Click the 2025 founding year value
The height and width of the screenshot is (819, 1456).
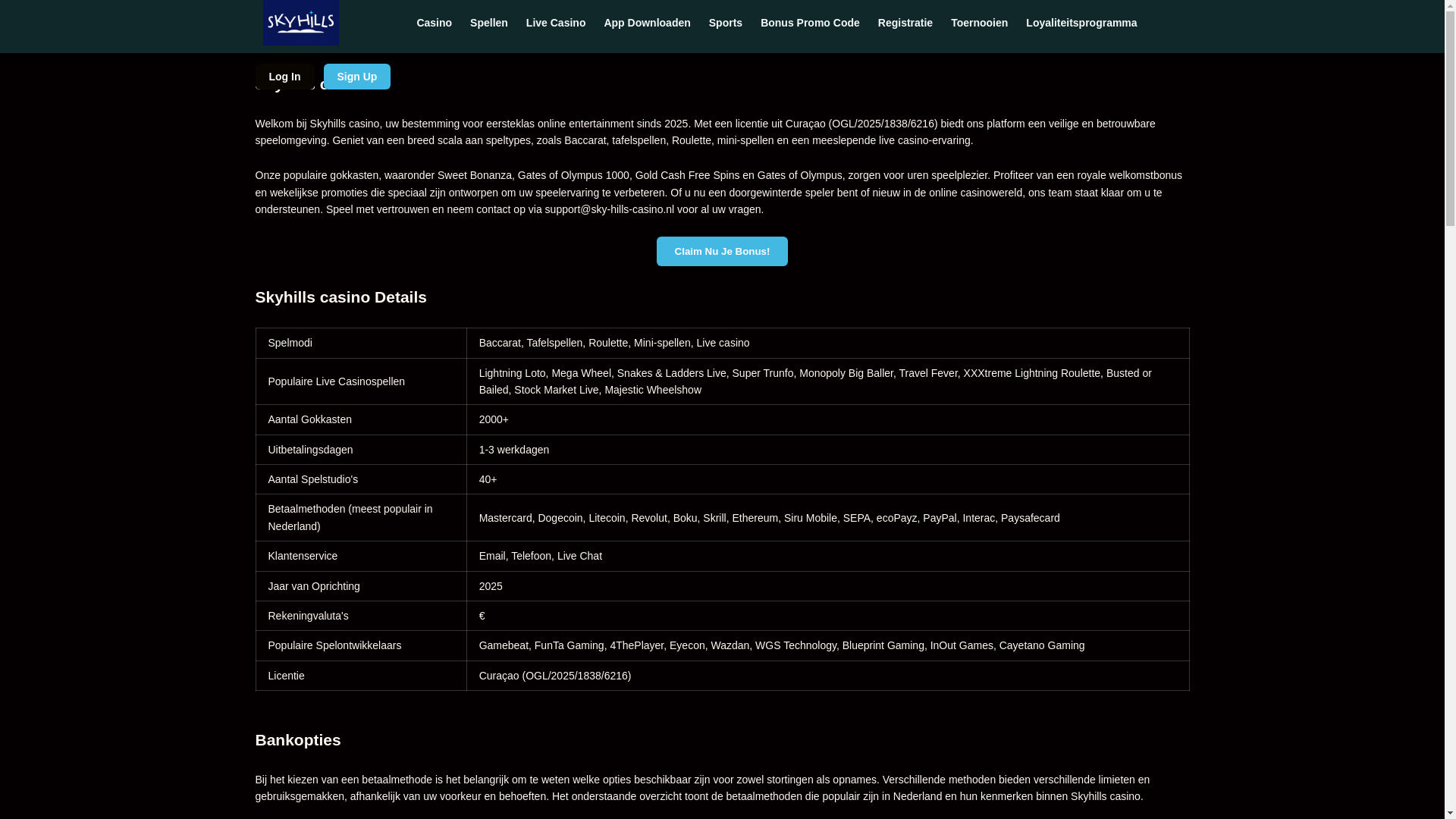click(827, 586)
